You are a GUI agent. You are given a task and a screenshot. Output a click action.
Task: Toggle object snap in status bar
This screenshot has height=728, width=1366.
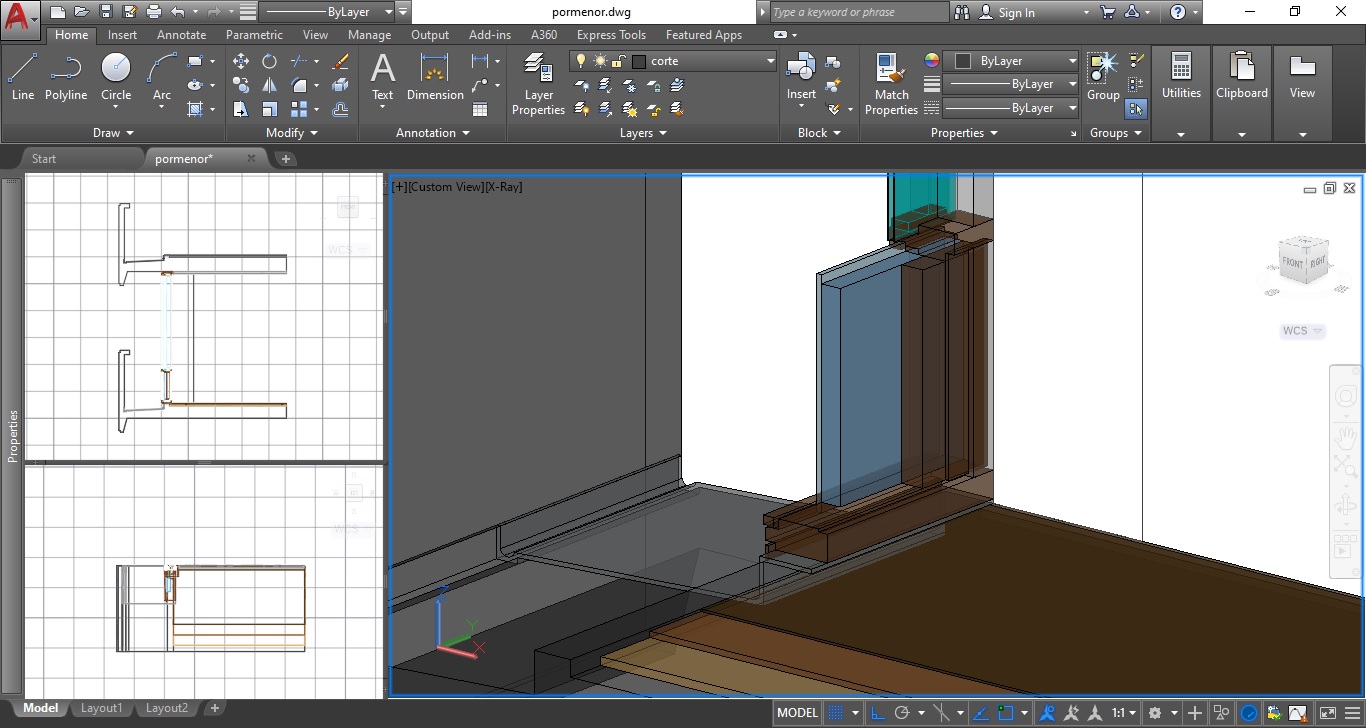click(x=1006, y=713)
